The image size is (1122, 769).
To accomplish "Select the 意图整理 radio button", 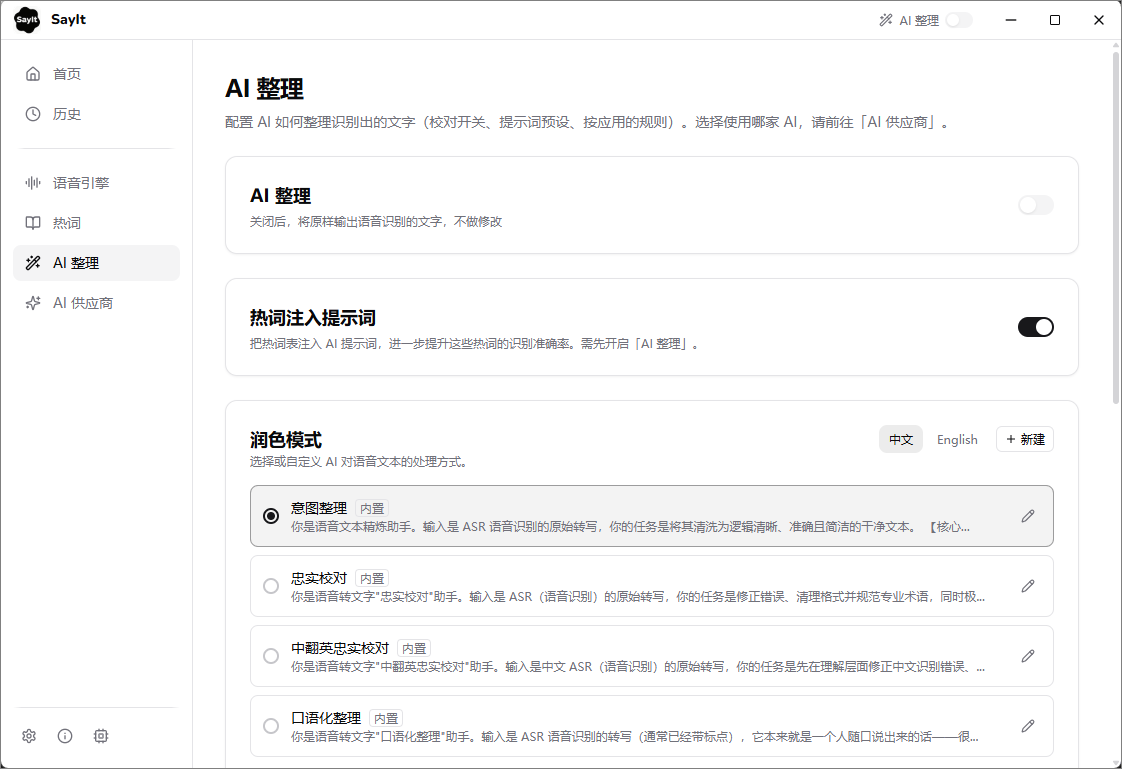I will point(270,516).
